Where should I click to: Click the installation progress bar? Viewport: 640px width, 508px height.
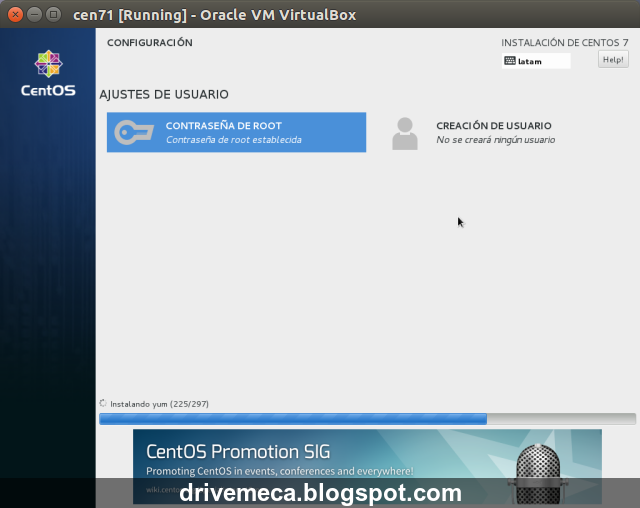point(367,419)
